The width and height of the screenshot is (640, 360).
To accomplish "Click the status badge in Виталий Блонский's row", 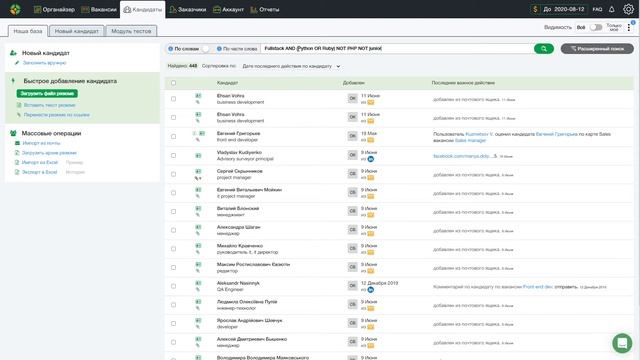I will [x=353, y=211].
